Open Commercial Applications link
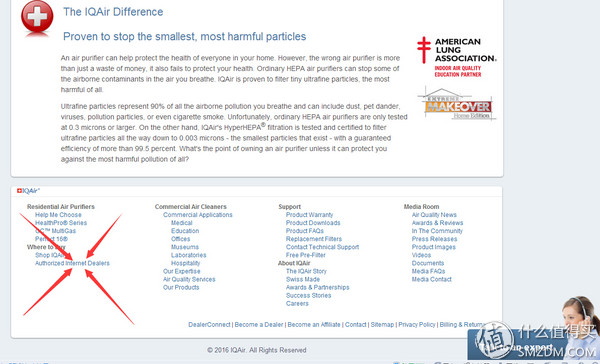Screen dimensions: 600x364 197,215
